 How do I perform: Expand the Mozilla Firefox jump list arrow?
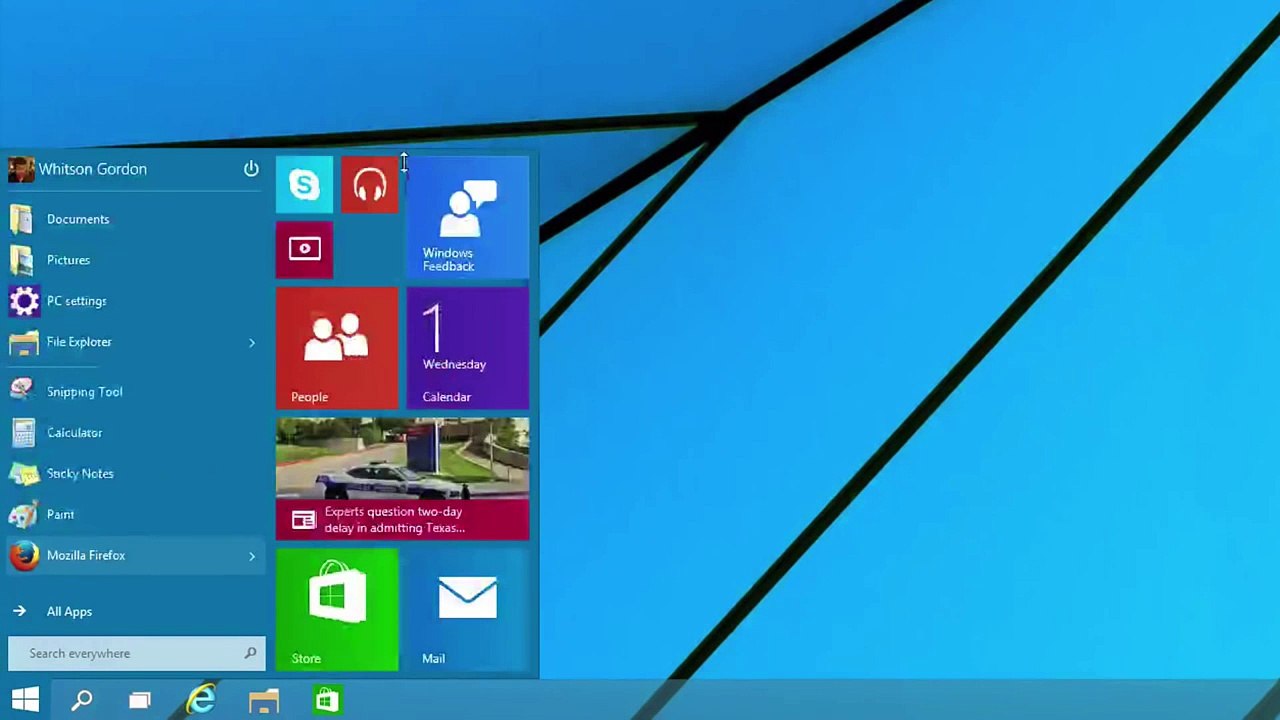[252, 556]
